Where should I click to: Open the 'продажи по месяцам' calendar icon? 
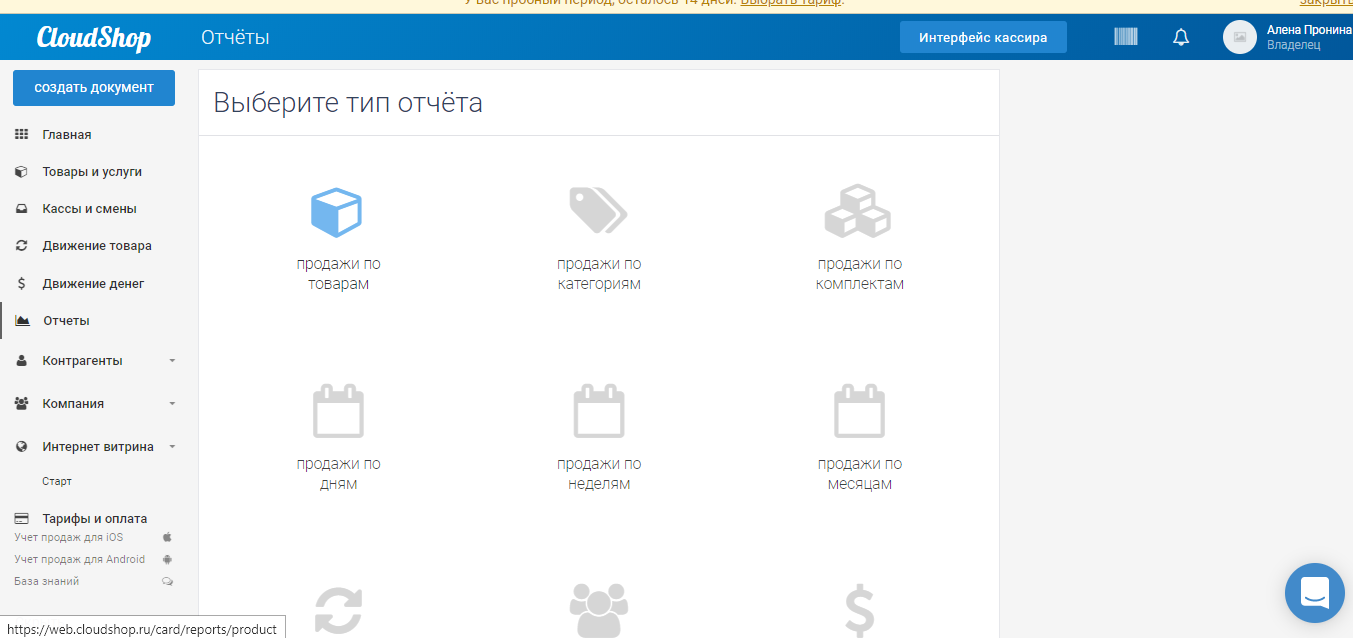point(858,410)
